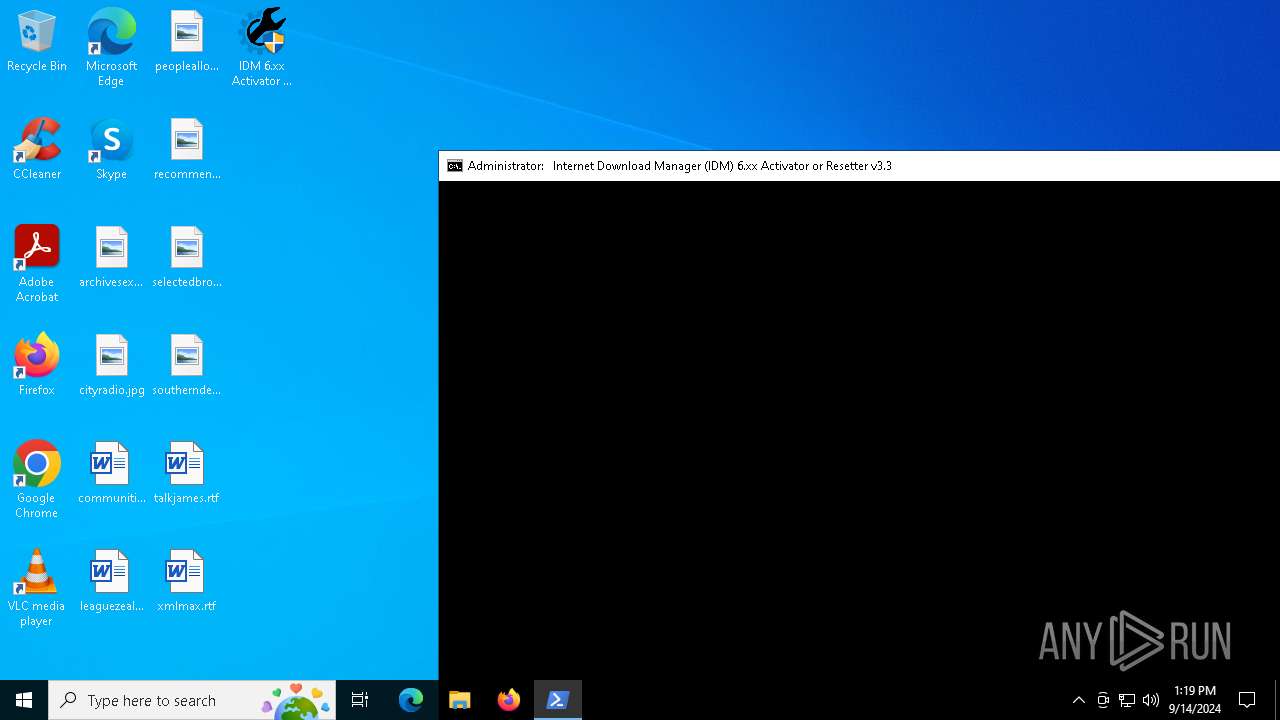Screen dimensions: 1280x720
Task: Select the Firefox desktop shortcut
Action: point(37,366)
